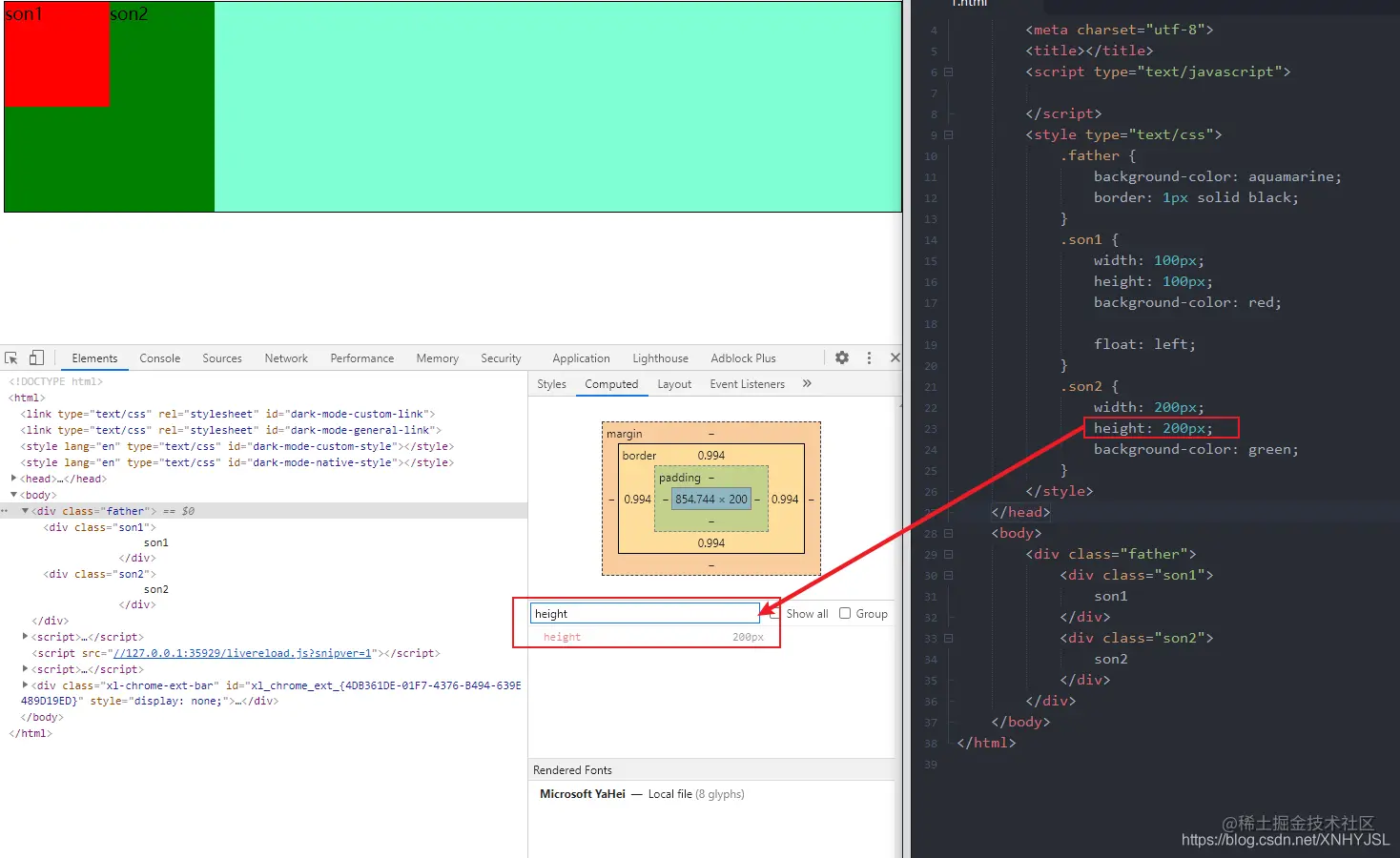Go to the Performance tab
The height and width of the screenshot is (858, 1400).
click(361, 358)
